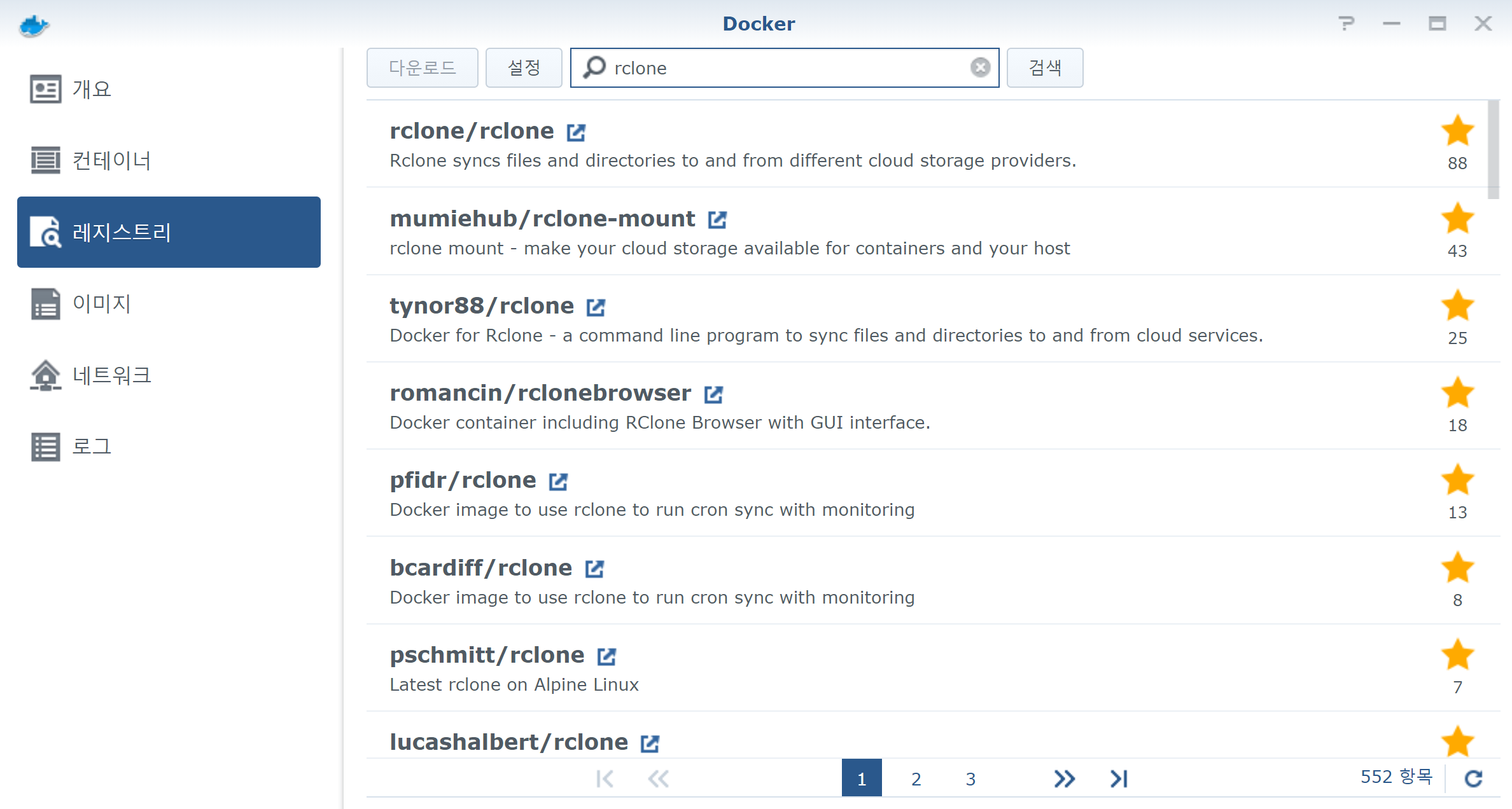Open the Docker help question mark

pos(1346,24)
